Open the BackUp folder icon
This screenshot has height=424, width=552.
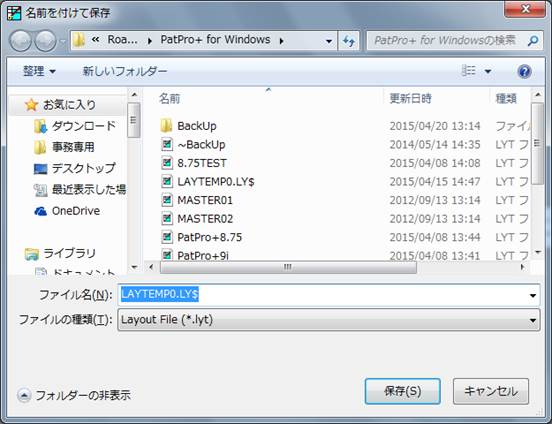166,126
